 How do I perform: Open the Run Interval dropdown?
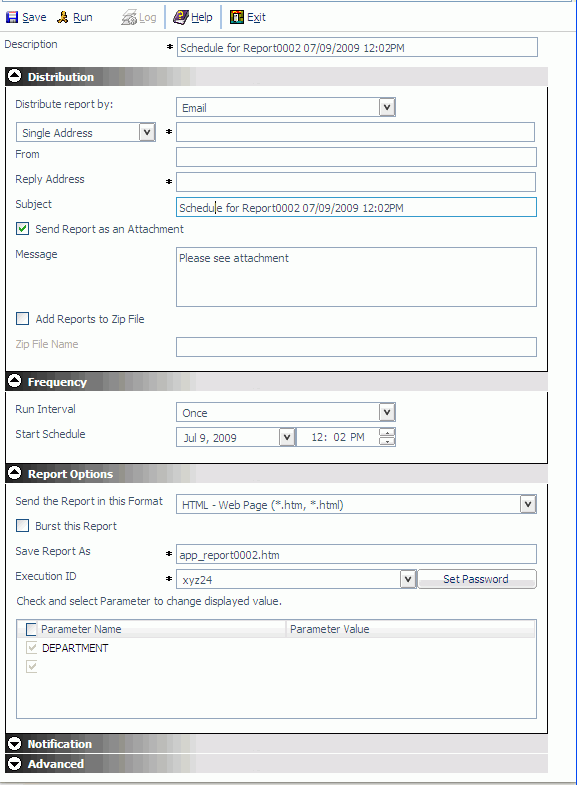(x=387, y=413)
